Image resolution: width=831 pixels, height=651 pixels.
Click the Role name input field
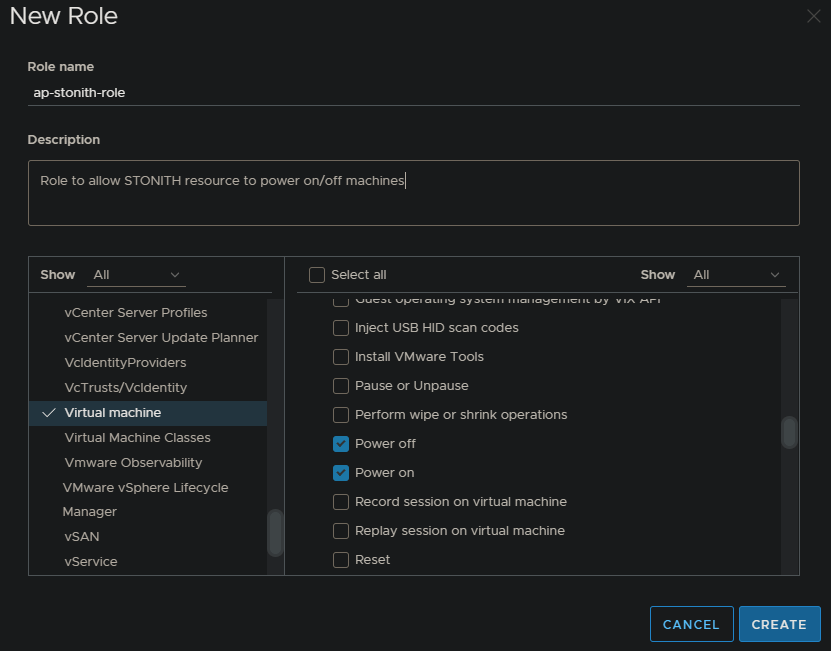click(413, 92)
